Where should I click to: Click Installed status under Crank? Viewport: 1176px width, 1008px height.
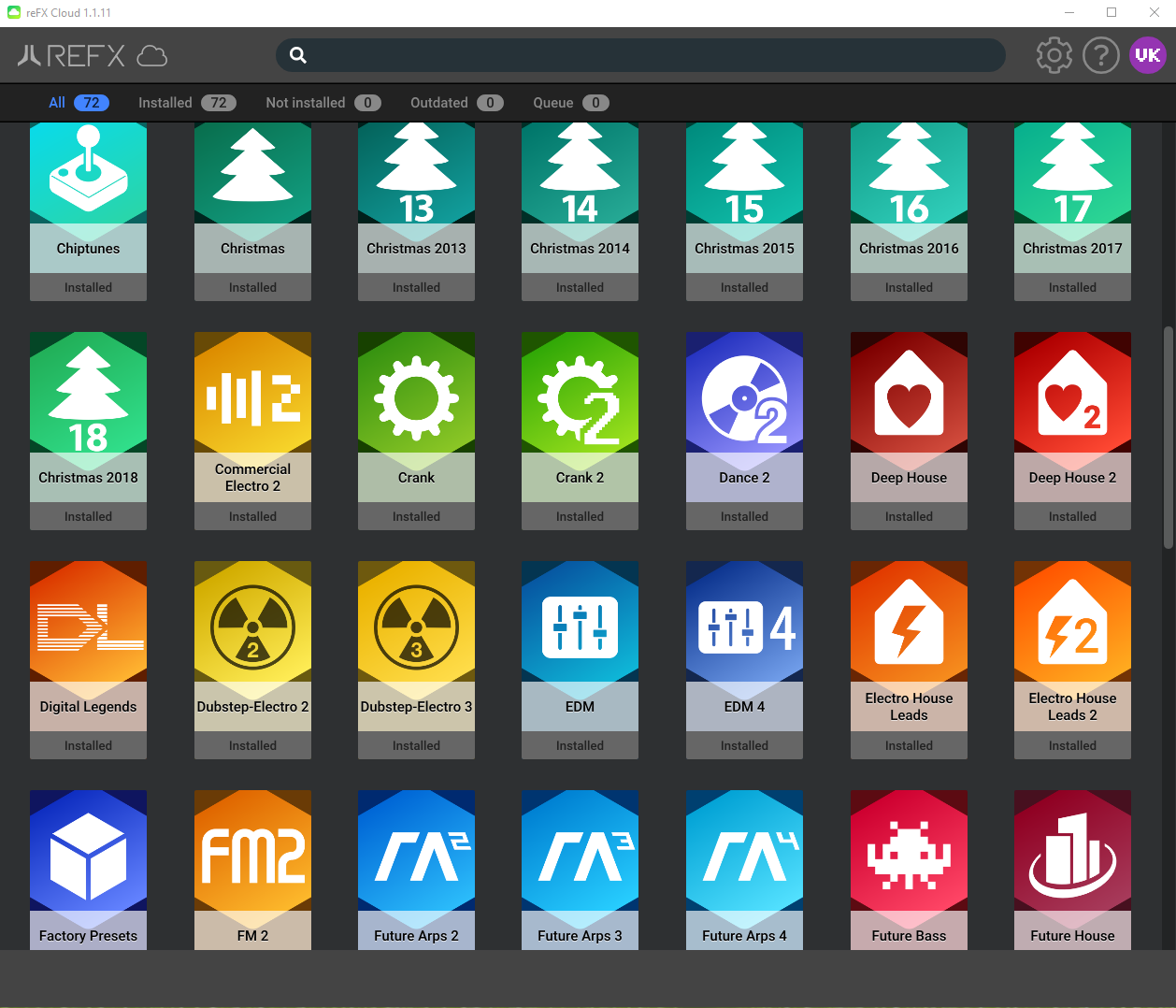[x=416, y=516]
